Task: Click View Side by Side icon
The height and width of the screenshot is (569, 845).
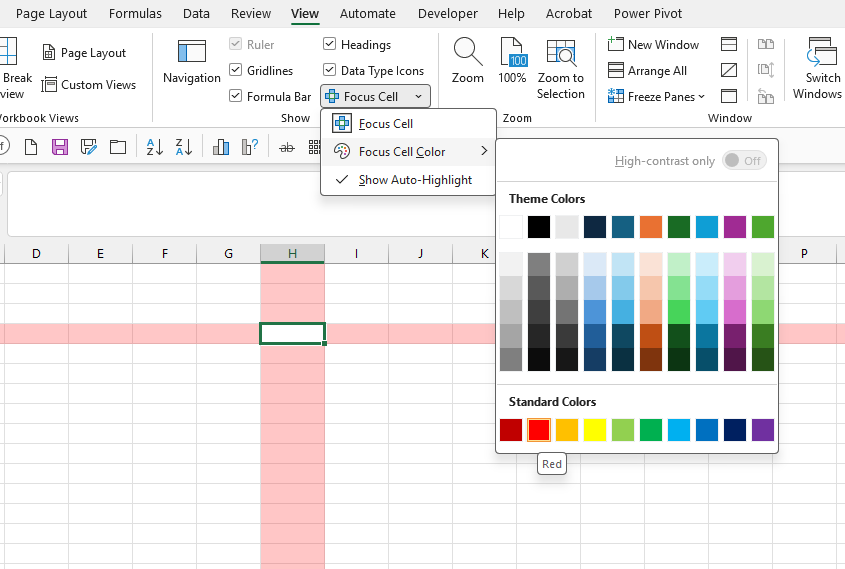Action: [x=766, y=44]
